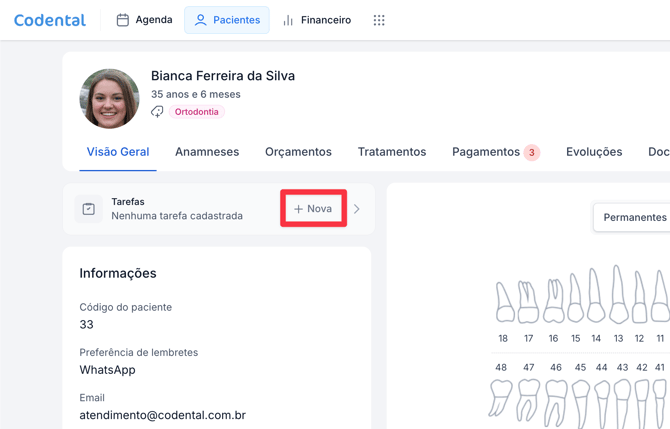Click the Ortodontia tag
670x429 pixels.
pyautogui.click(x=197, y=112)
